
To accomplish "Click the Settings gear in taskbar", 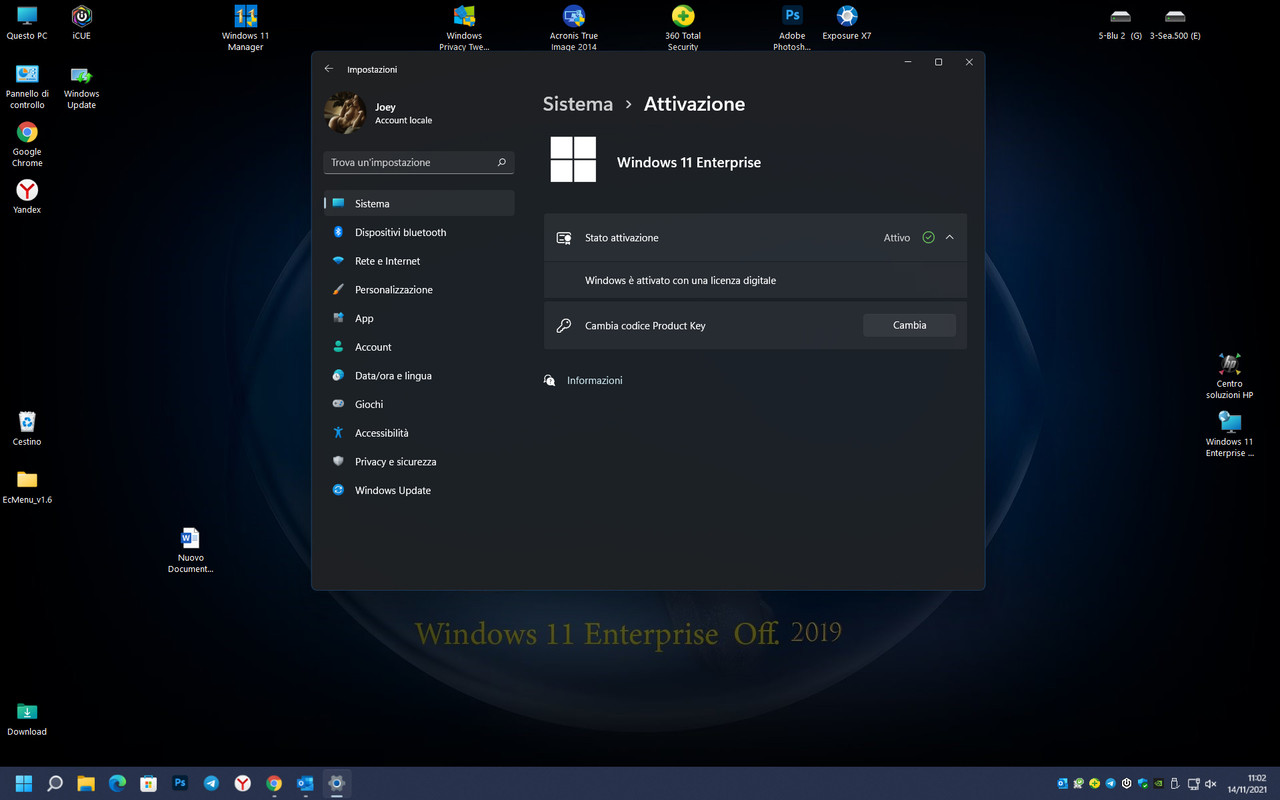I will click(337, 783).
